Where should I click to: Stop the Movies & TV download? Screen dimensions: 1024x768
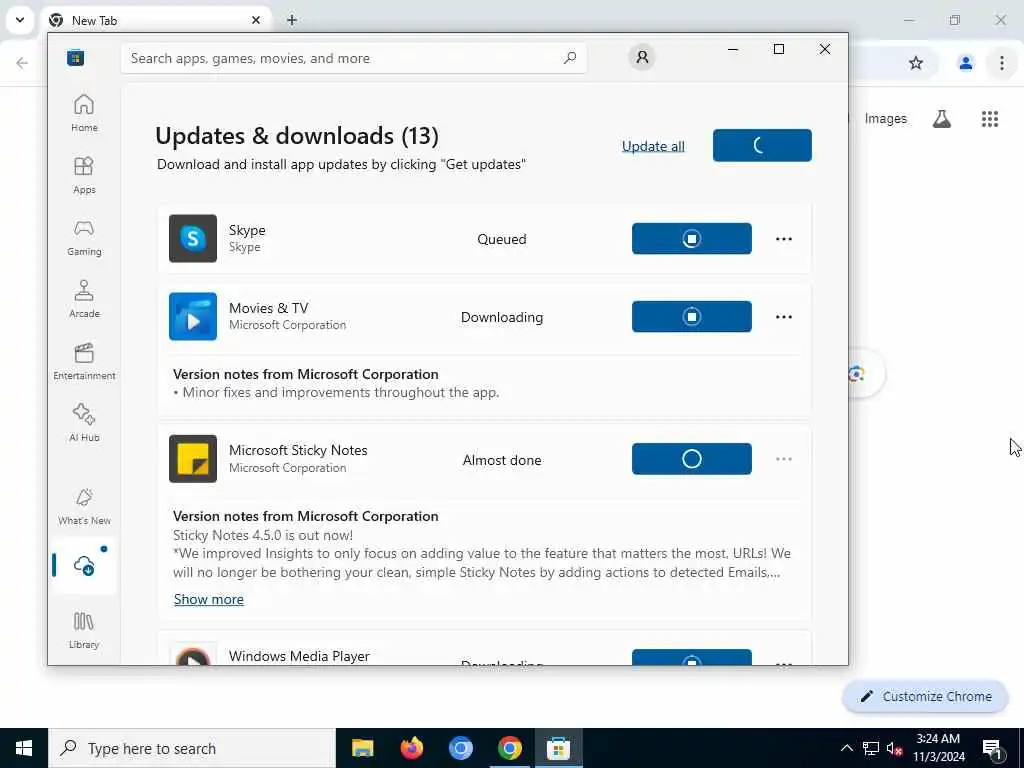pos(692,317)
